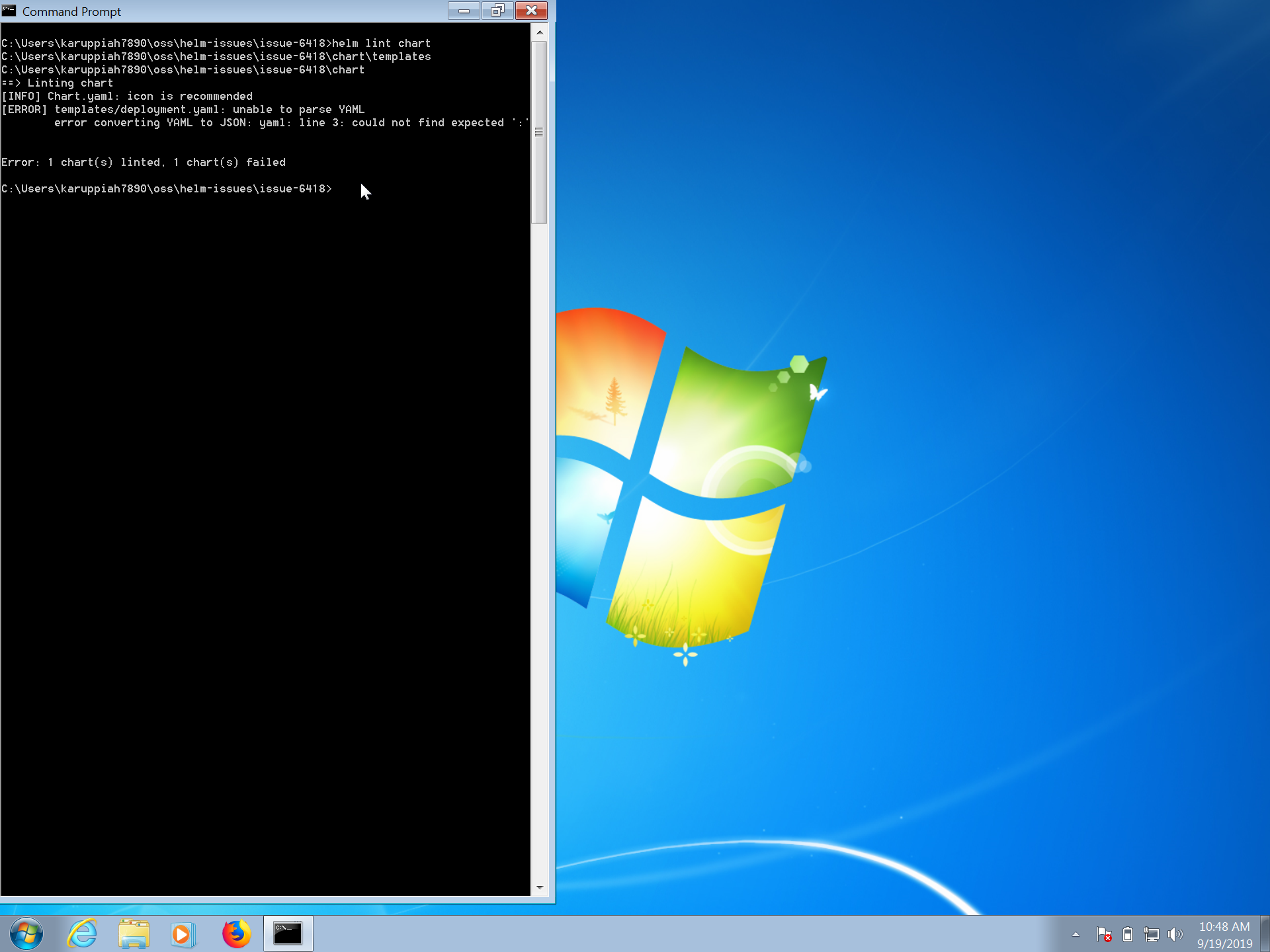The width and height of the screenshot is (1270, 952).
Task: Show hidden system tray icons
Action: (x=1076, y=934)
